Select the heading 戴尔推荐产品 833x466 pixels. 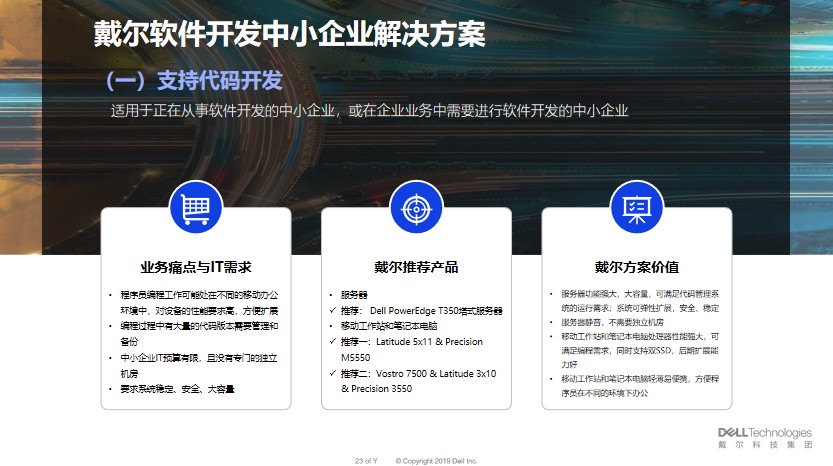(x=416, y=267)
